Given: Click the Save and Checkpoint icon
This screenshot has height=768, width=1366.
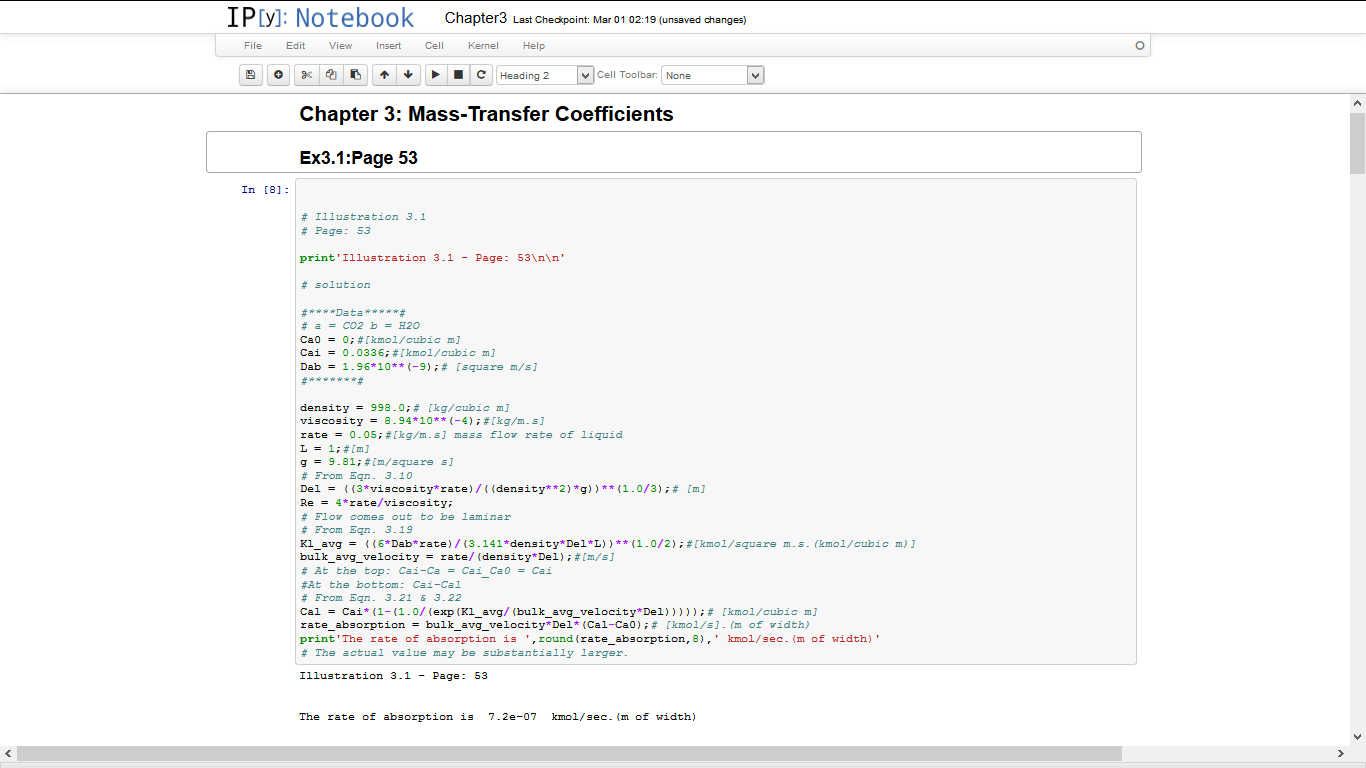Looking at the screenshot, I should [251, 75].
